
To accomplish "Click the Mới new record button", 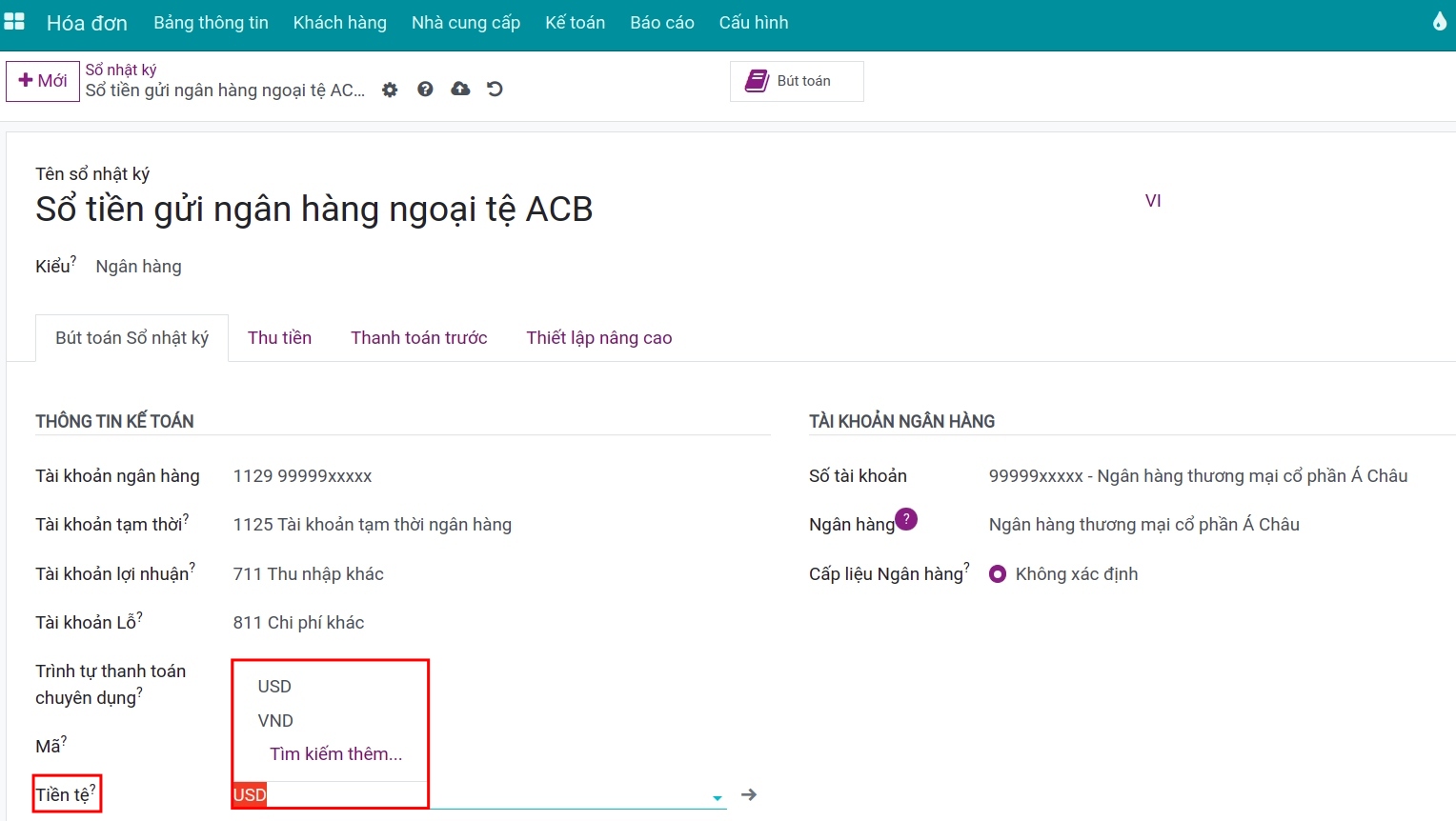I will pyautogui.click(x=43, y=81).
